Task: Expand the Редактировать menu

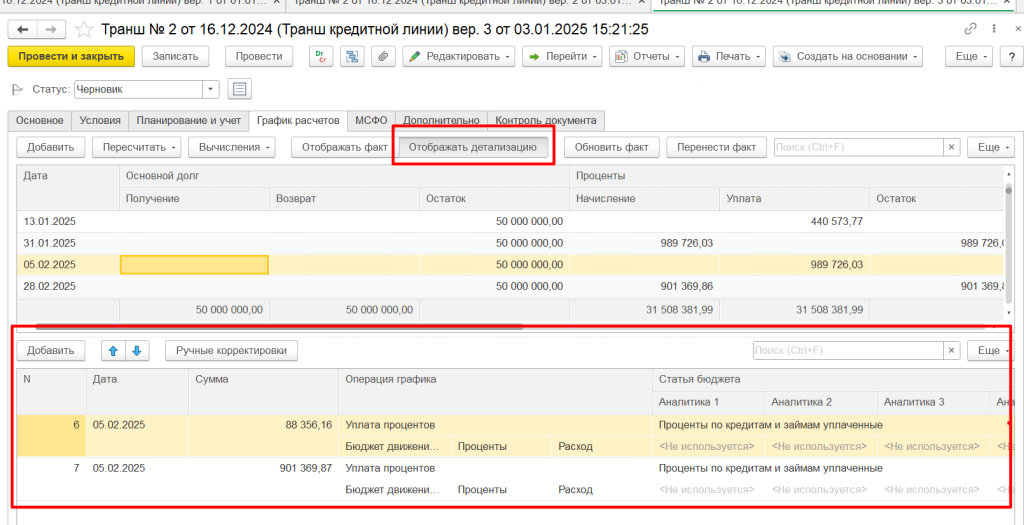Action: coord(459,56)
